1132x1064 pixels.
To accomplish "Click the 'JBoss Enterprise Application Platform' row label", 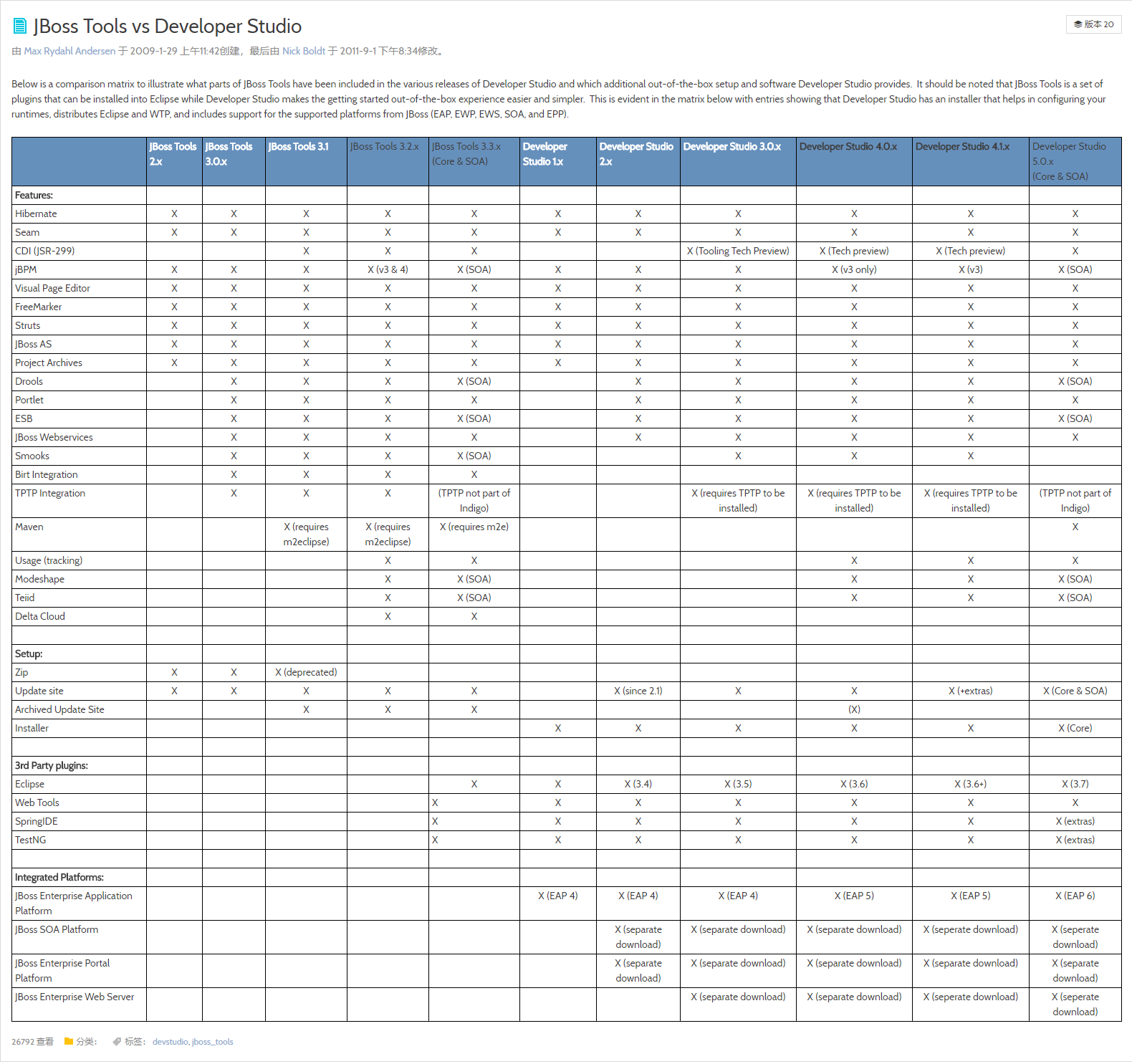I will pos(74,903).
